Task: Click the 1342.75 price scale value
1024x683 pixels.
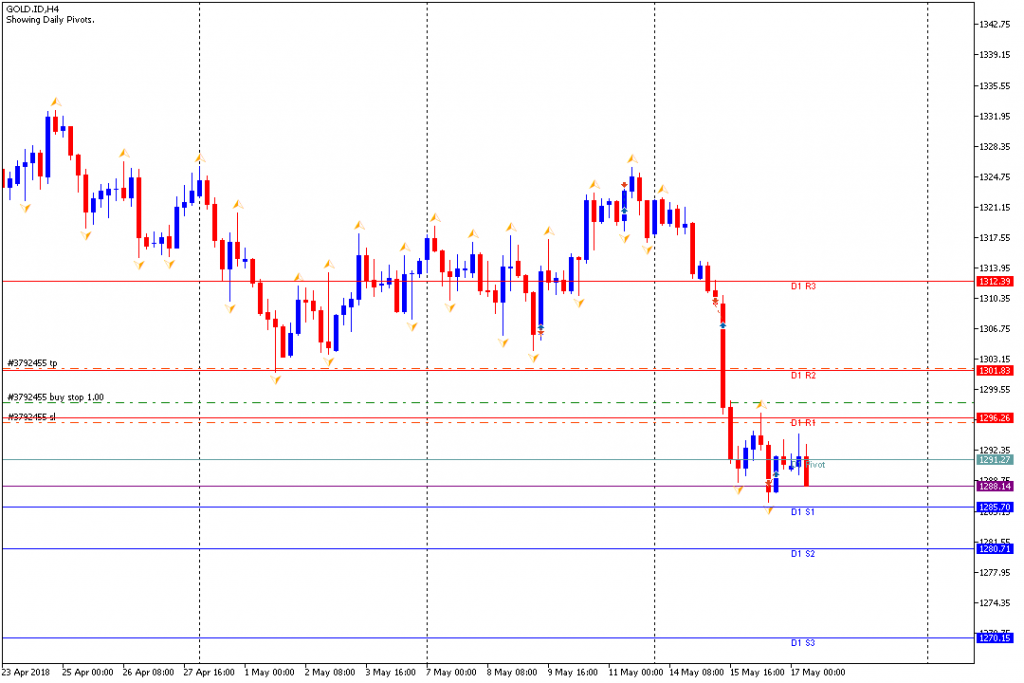Action: pos(994,24)
